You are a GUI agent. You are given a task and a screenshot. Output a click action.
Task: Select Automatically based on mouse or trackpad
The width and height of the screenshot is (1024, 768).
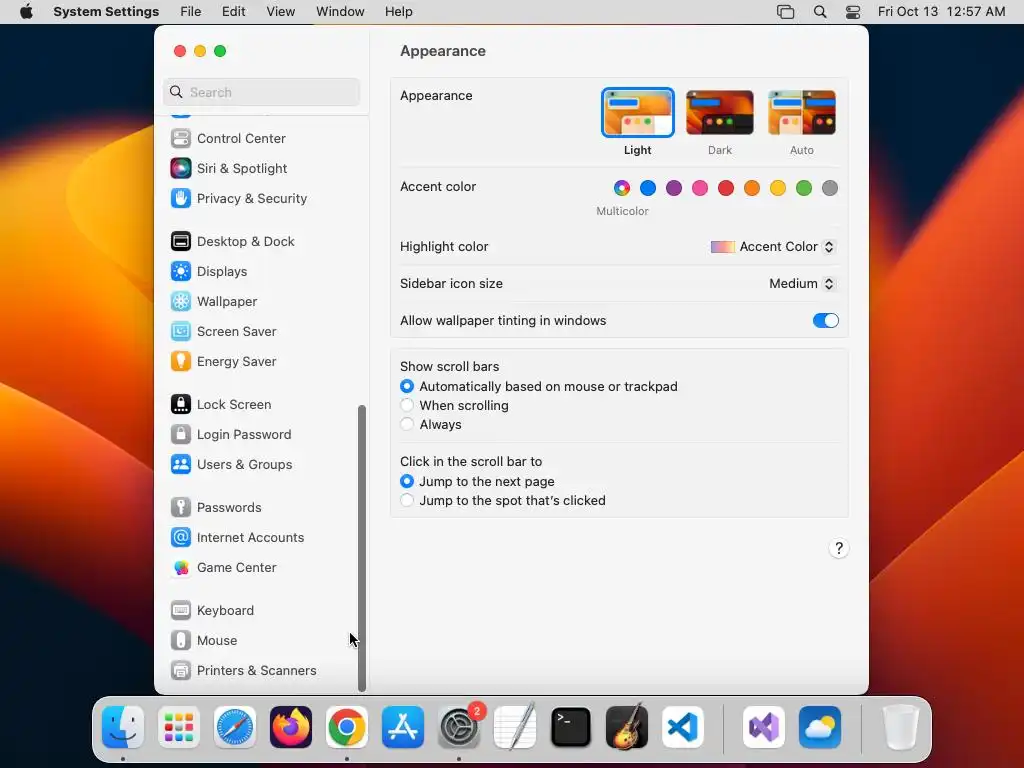point(407,387)
